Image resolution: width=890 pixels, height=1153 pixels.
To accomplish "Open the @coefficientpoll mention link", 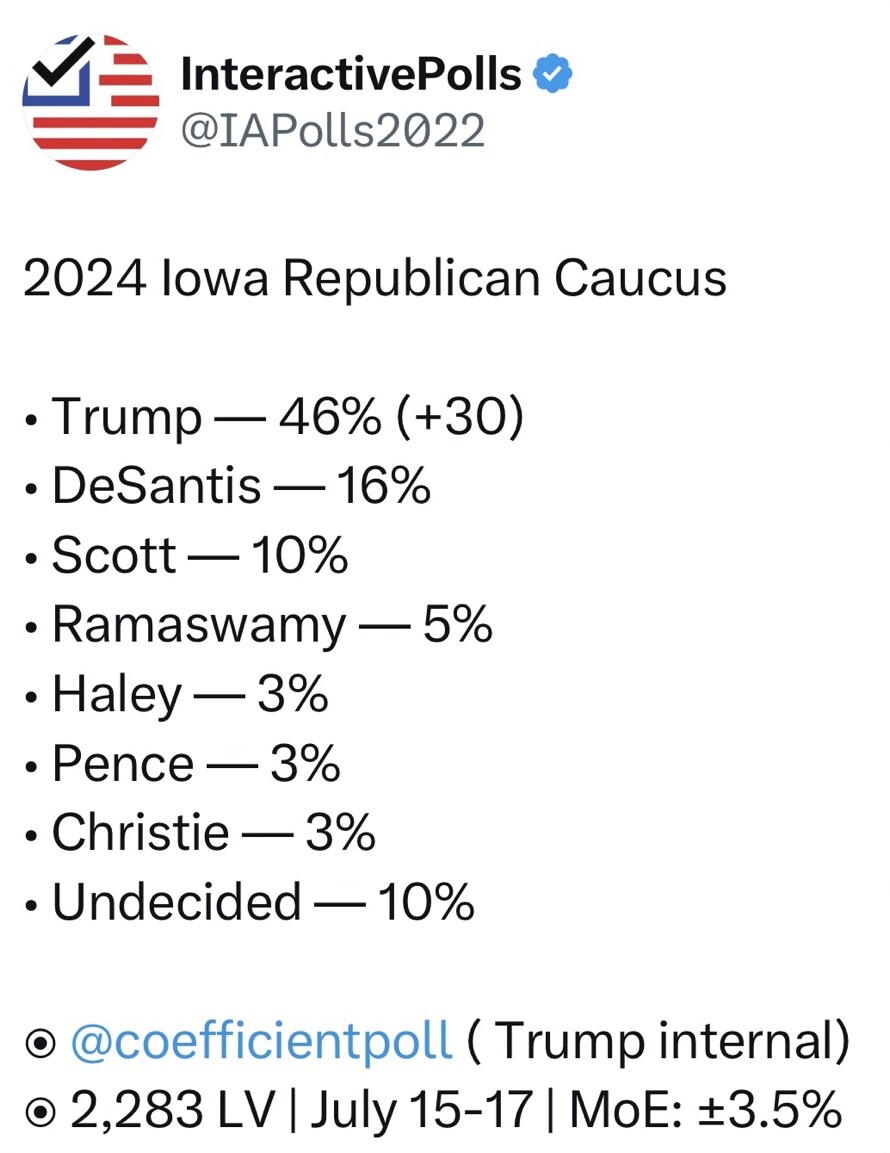I will coord(262,1041).
